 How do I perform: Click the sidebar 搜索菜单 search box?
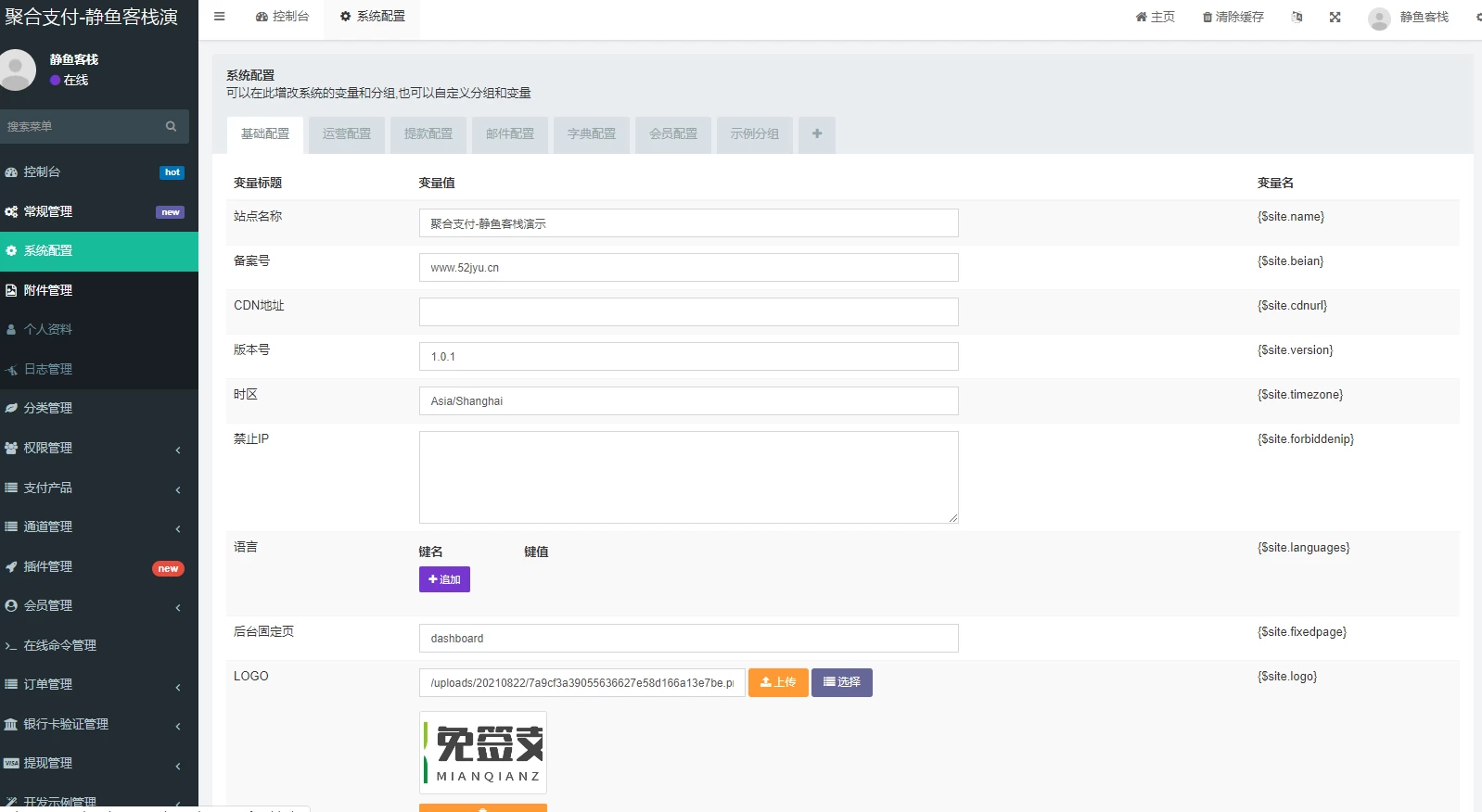pos(95,126)
